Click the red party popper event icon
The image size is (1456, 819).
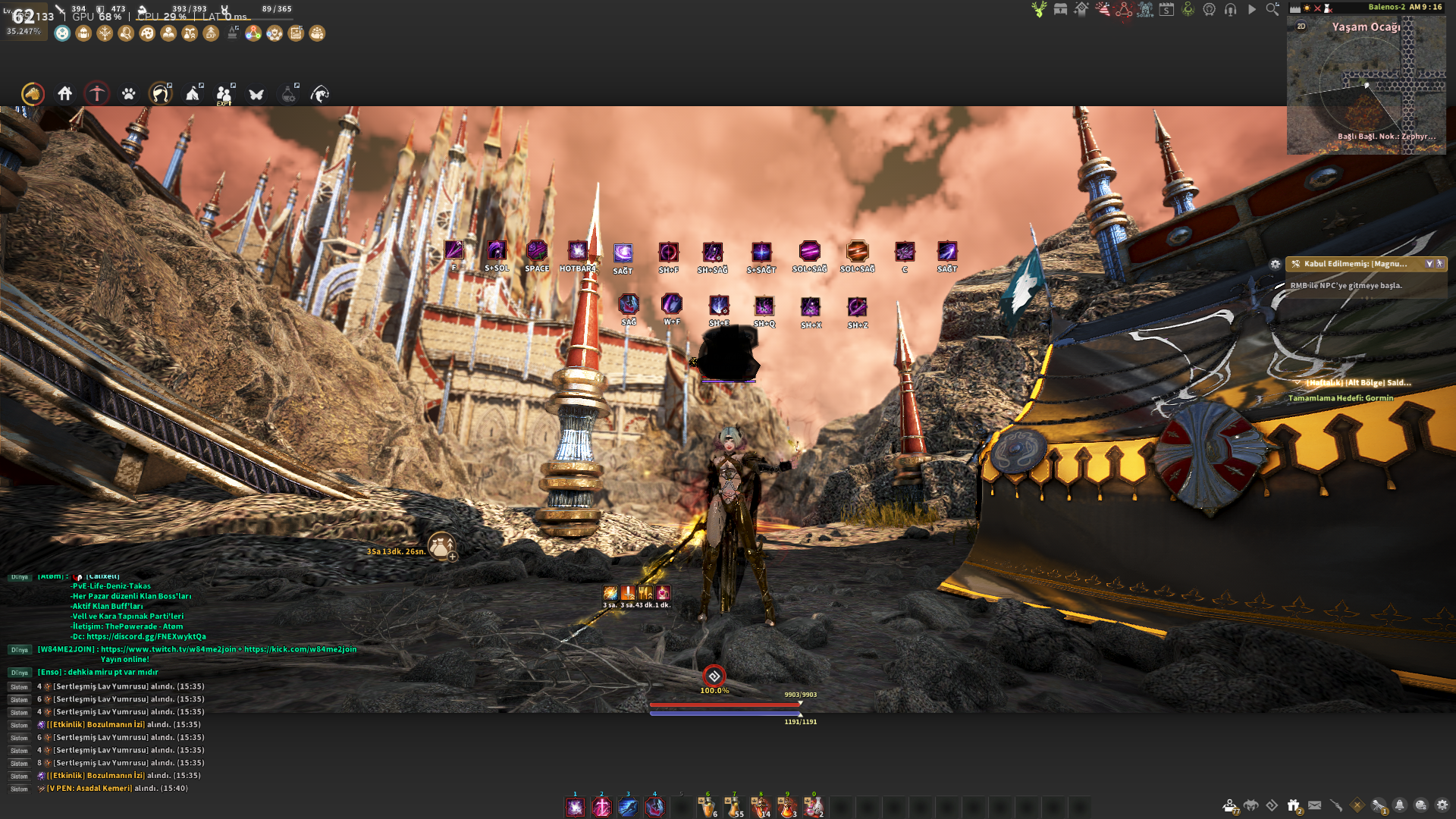(x=1103, y=9)
